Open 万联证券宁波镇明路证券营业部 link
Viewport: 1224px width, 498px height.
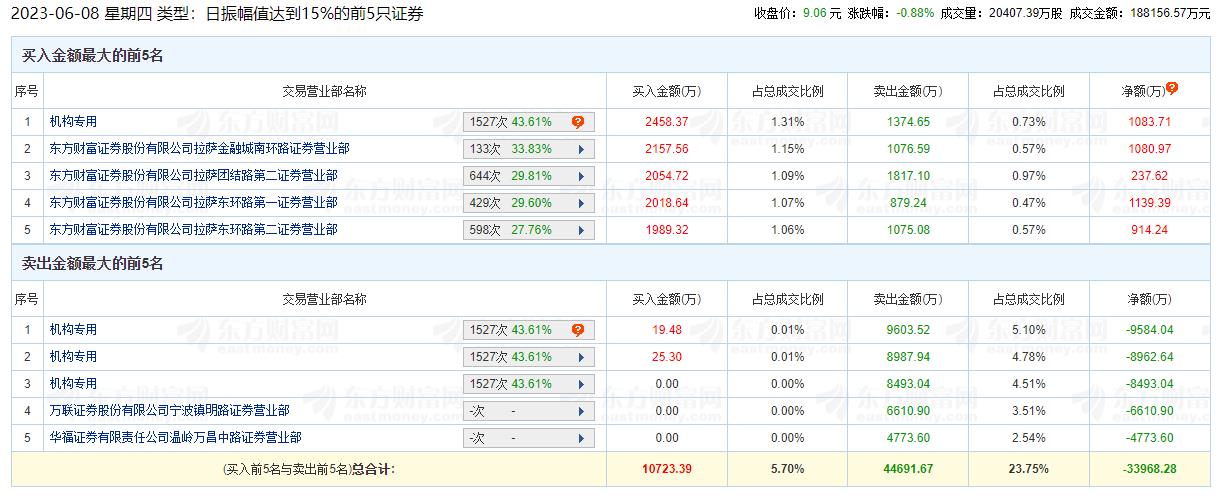point(170,411)
